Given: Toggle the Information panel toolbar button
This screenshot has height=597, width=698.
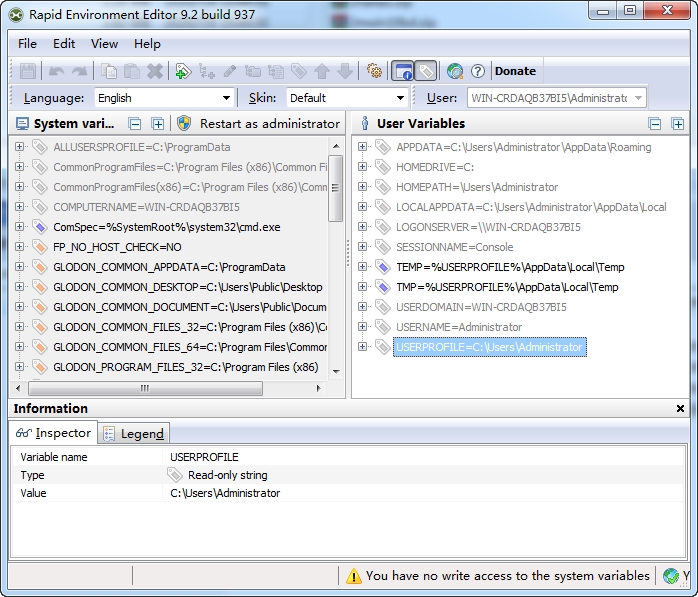Looking at the screenshot, I should coord(403,71).
